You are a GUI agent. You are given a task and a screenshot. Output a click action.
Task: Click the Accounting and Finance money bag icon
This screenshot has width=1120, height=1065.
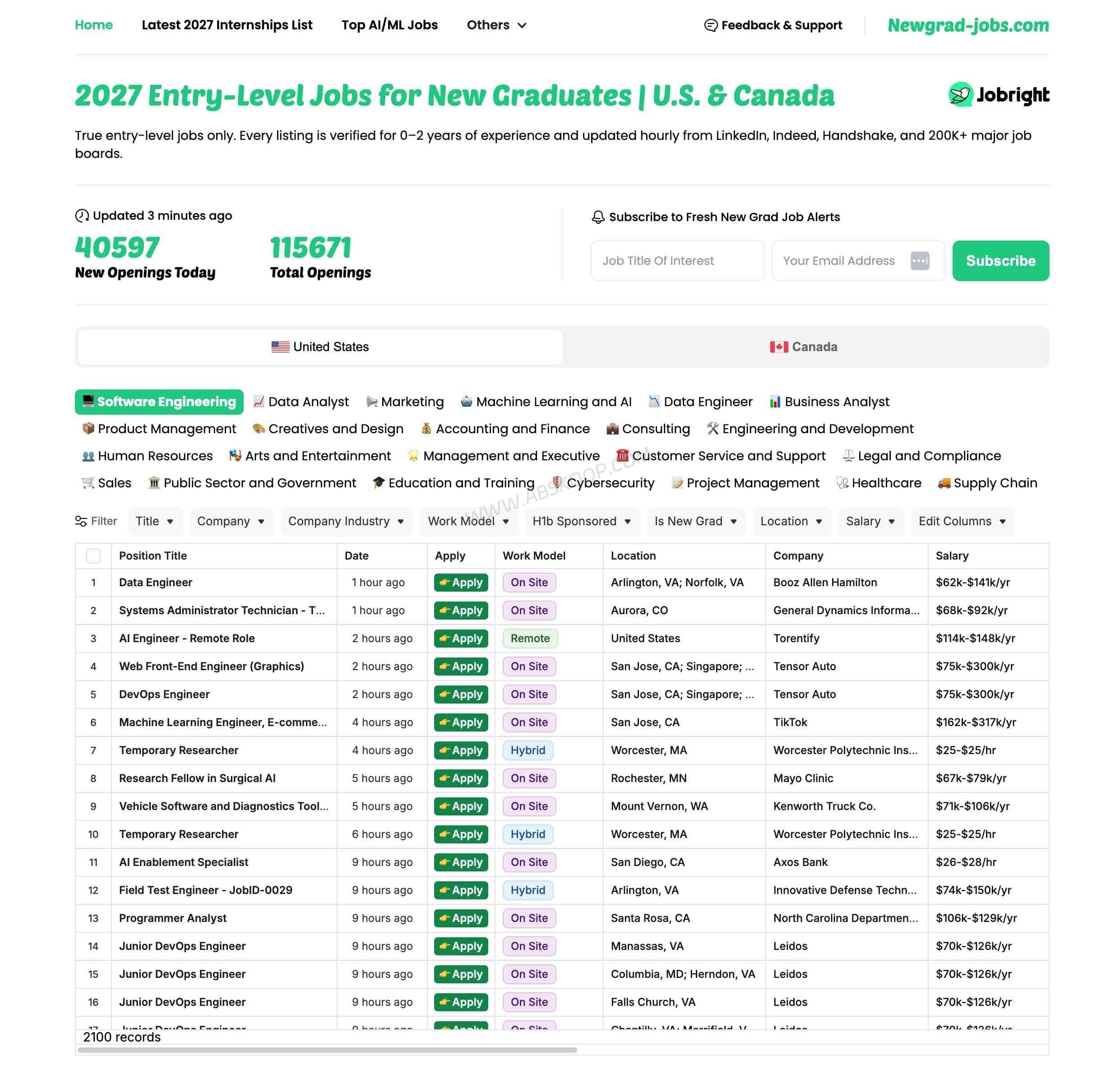pyautogui.click(x=426, y=429)
